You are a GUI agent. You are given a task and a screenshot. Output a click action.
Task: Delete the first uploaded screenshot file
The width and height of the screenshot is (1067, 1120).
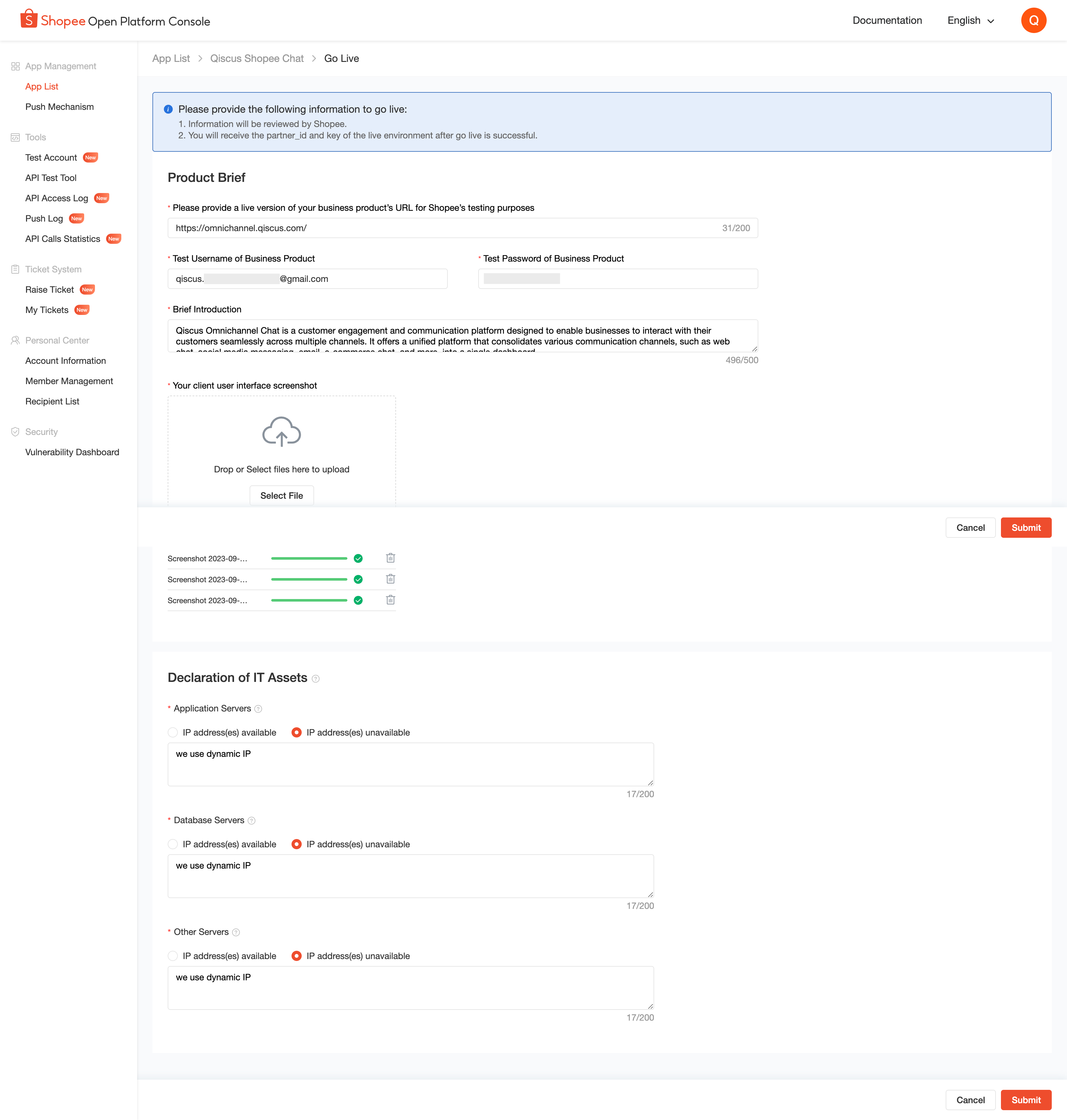(390, 558)
